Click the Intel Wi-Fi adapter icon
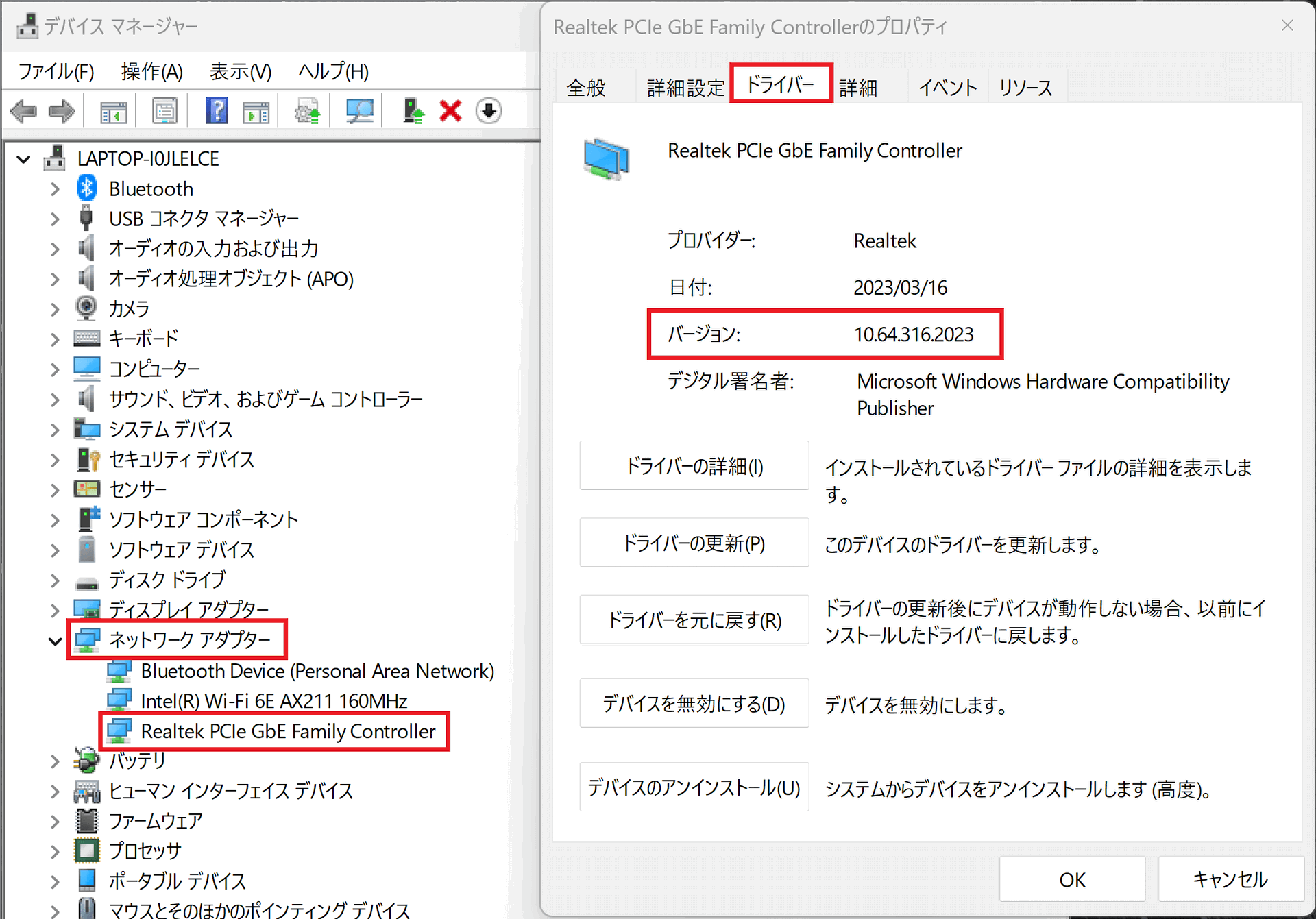 coord(119,700)
